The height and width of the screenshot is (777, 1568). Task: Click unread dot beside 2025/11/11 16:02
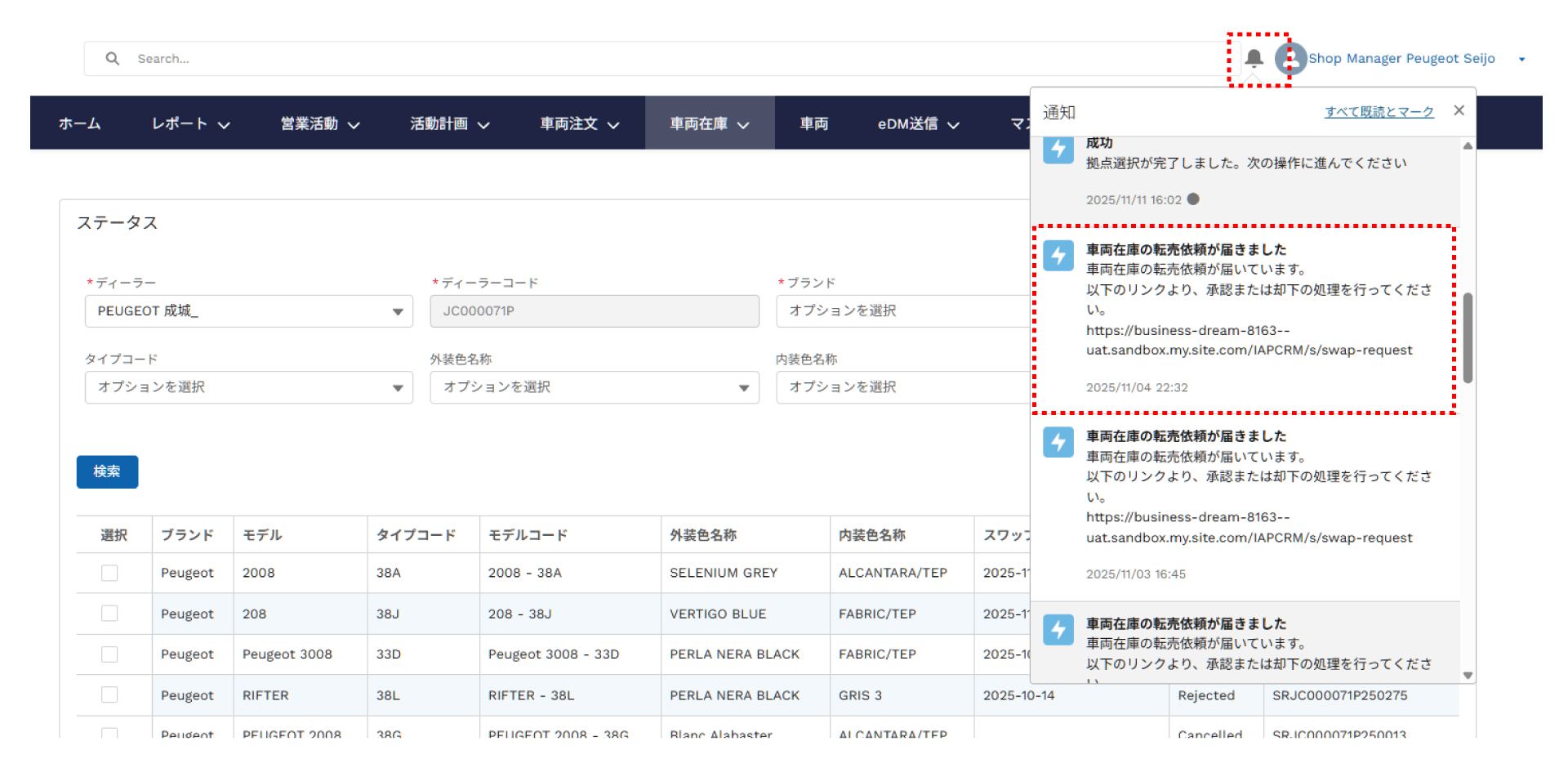tap(1193, 199)
